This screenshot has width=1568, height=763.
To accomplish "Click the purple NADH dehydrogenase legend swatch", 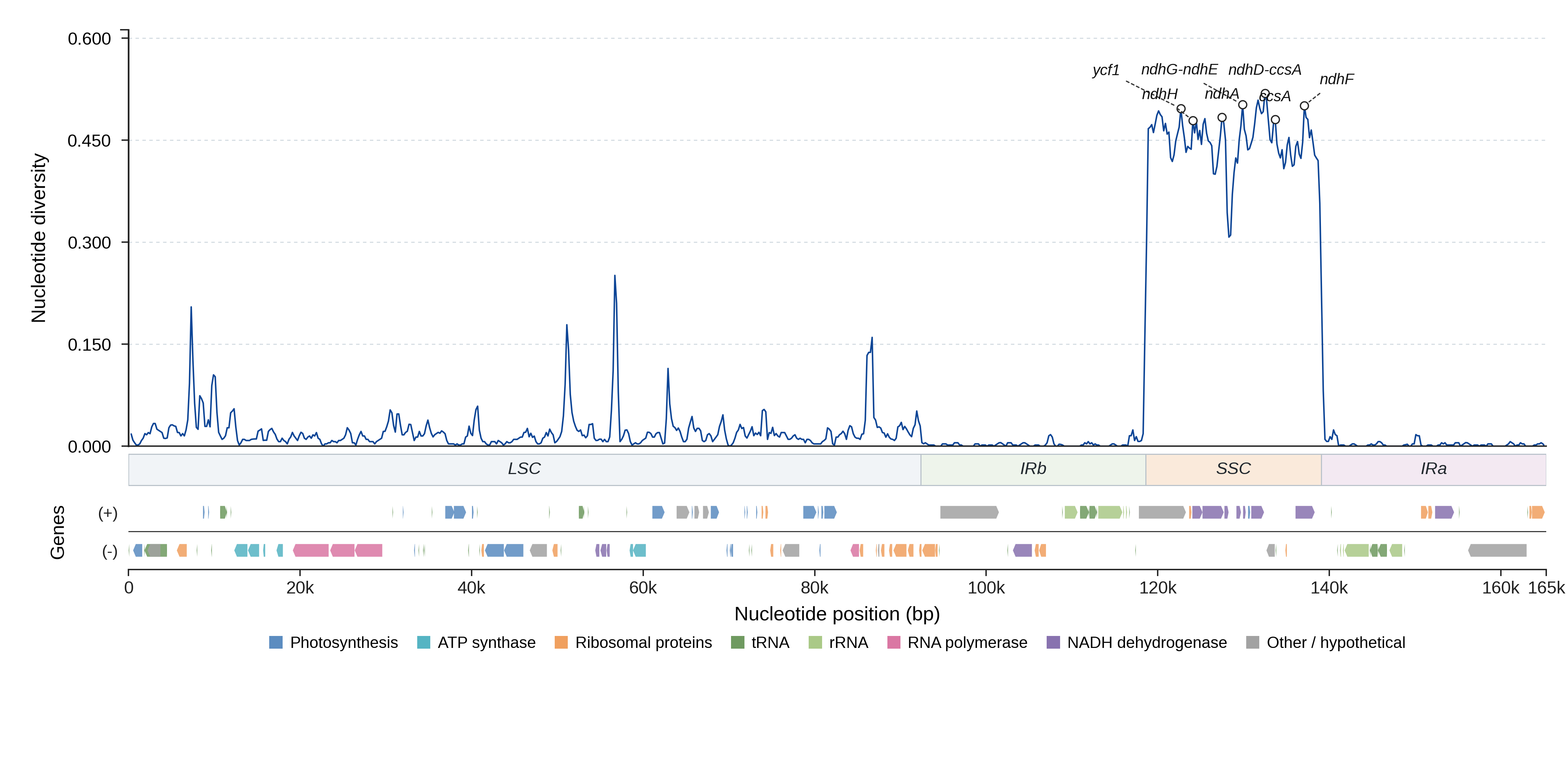I will point(1053,642).
